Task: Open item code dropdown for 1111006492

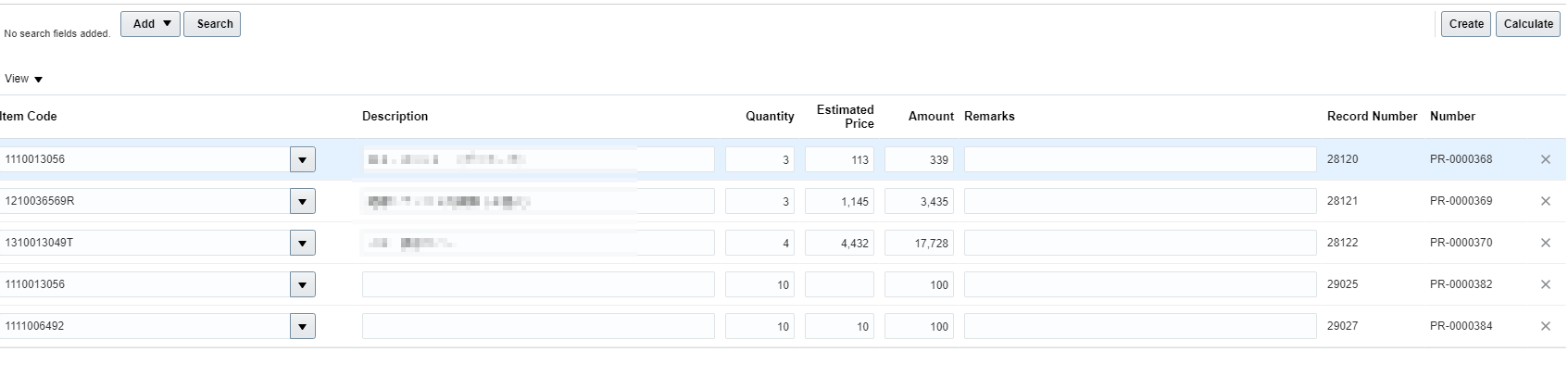Action: 303,326
